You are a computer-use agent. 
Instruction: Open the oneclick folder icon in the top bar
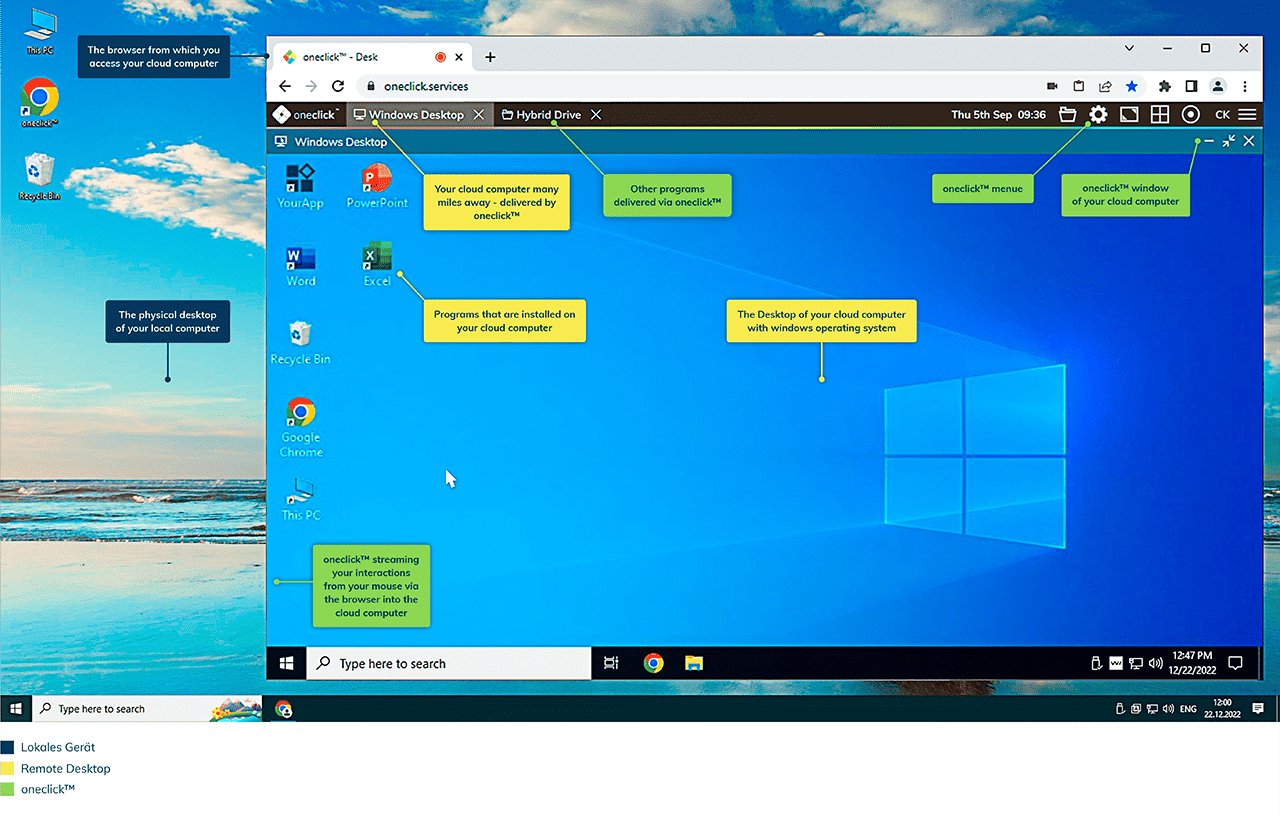[1067, 115]
